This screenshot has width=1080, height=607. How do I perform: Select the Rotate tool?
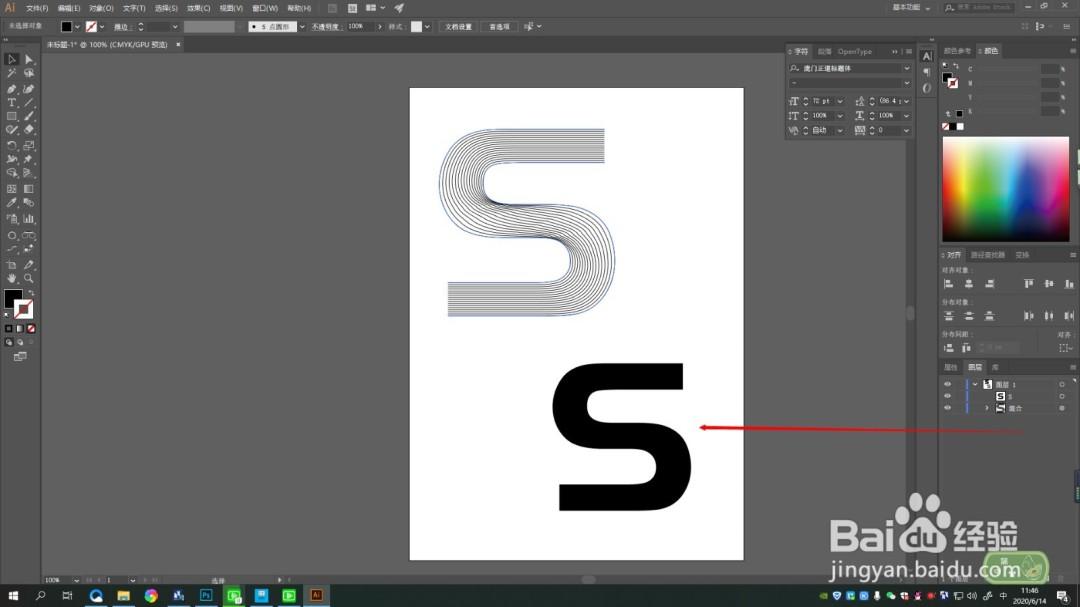click(12, 145)
